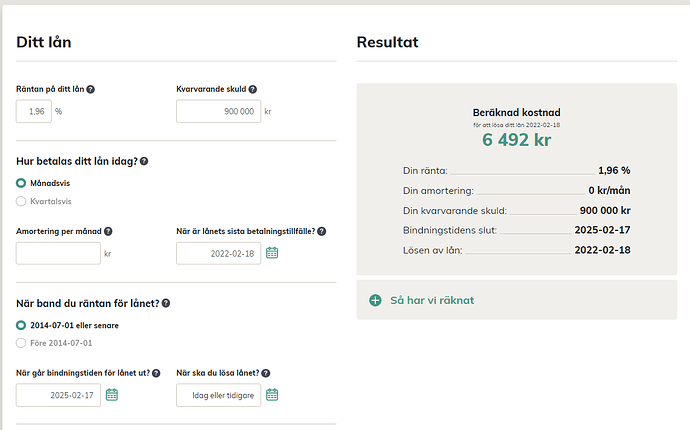
Task: Click help icon next to Kvarvarande skuld
Action: tap(253, 89)
